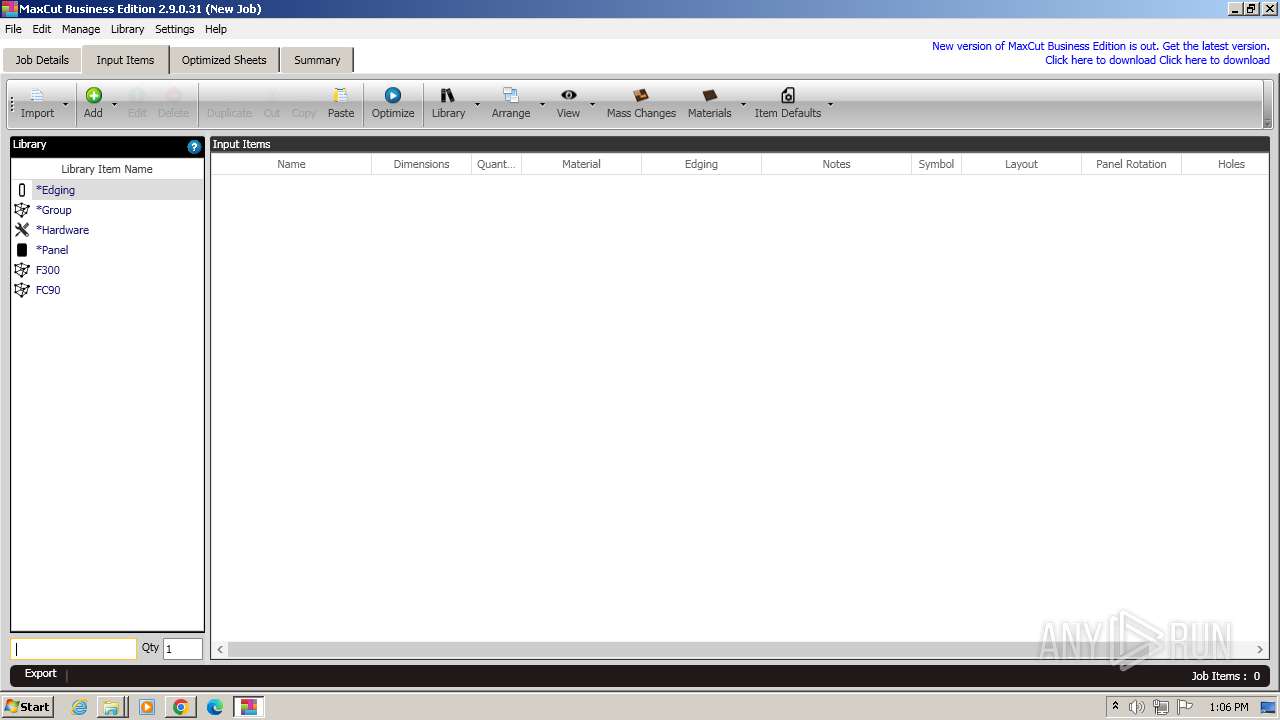The height and width of the screenshot is (720, 1280).
Task: Sort by Name column header
Action: tap(291, 164)
